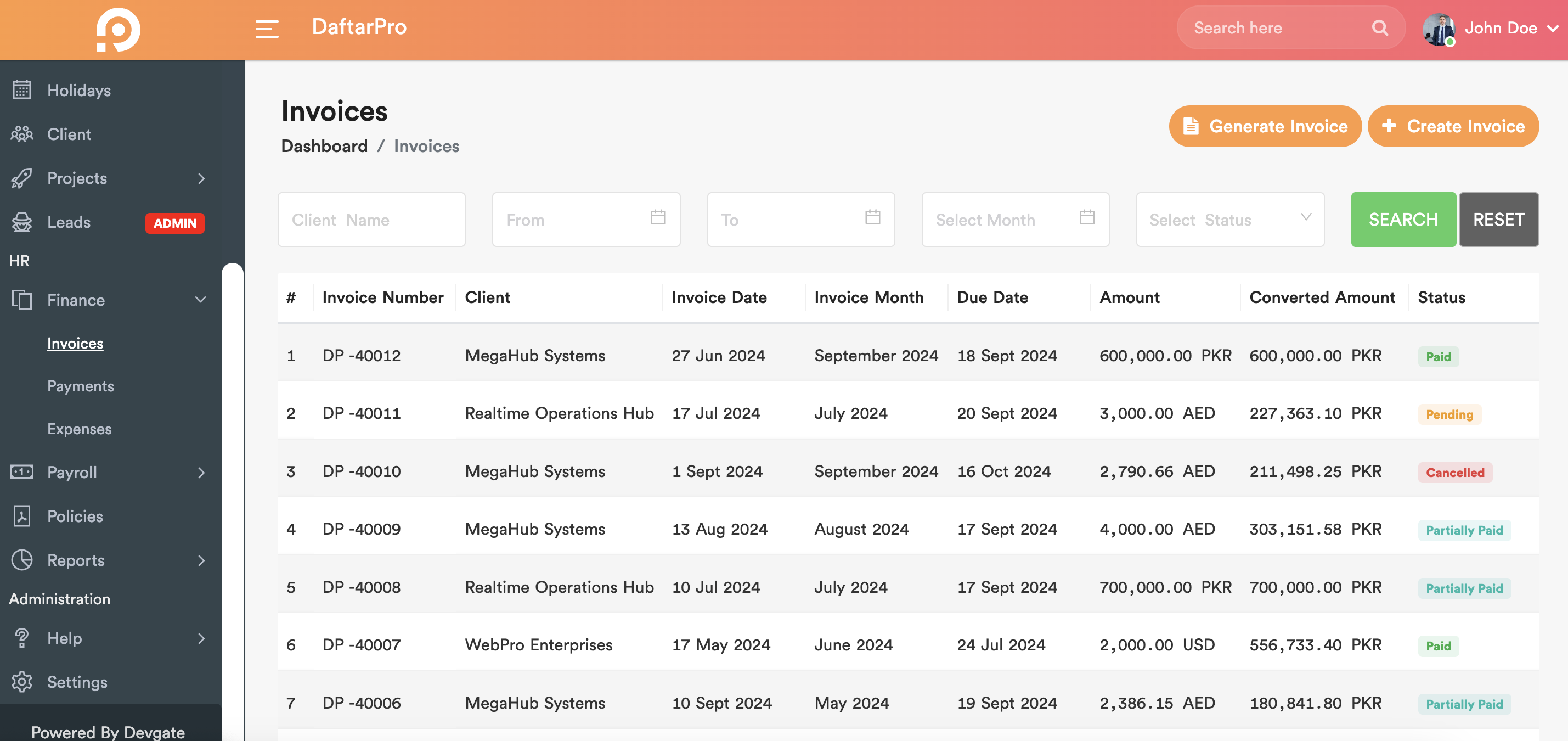The height and width of the screenshot is (741, 1568).
Task: Click calendar icon in Select Month
Action: click(1086, 217)
